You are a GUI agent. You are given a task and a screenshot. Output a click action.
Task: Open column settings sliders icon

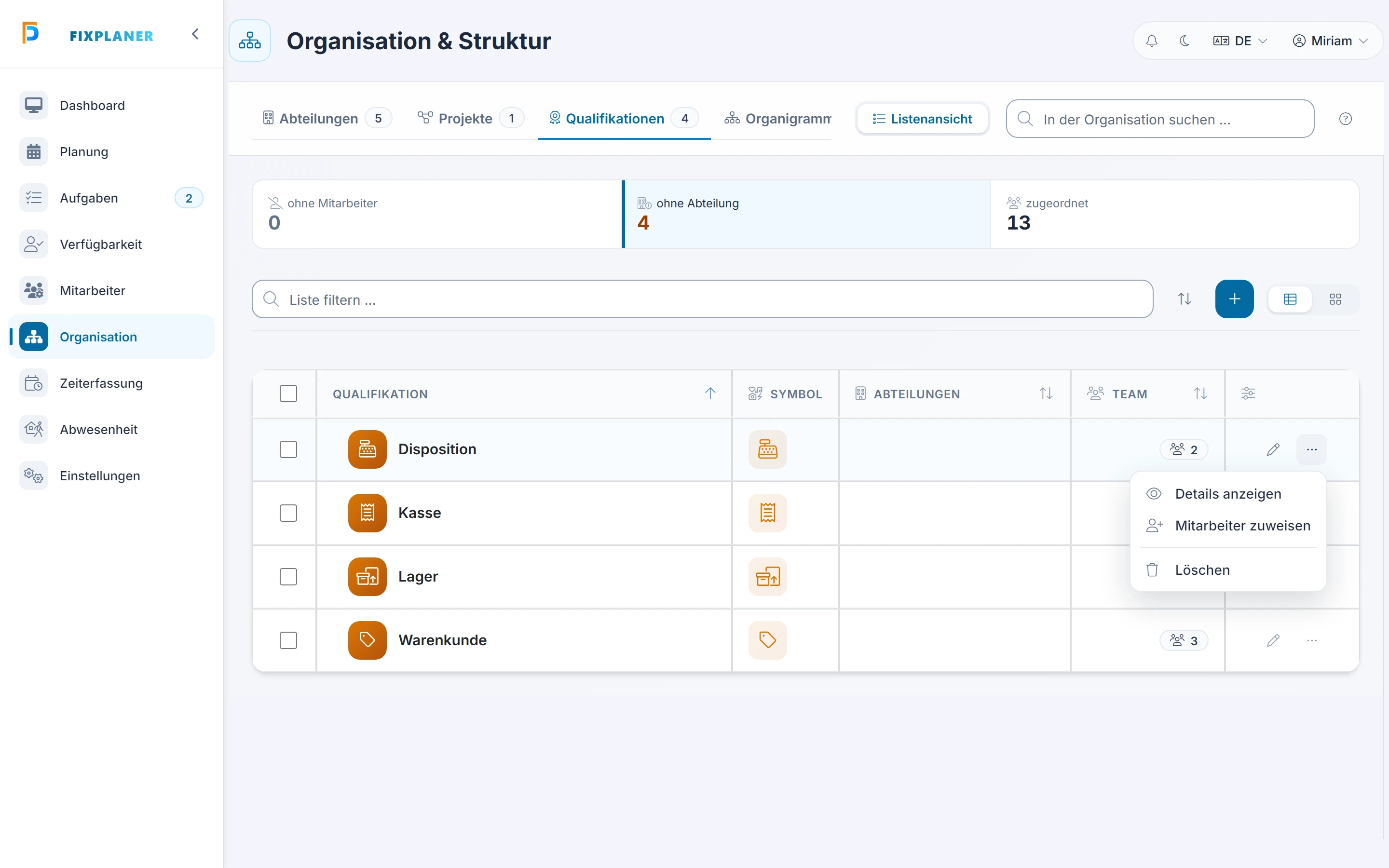(1248, 394)
